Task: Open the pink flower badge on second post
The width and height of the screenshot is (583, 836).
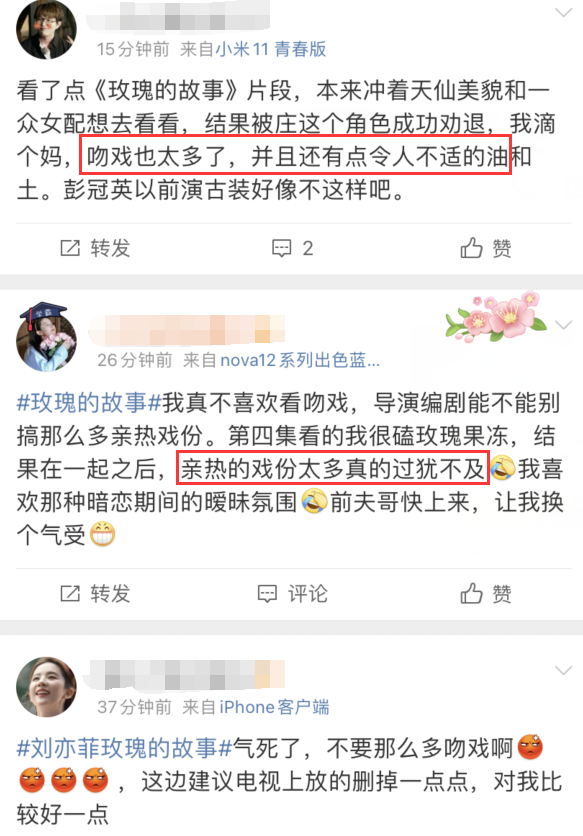Action: pos(495,317)
